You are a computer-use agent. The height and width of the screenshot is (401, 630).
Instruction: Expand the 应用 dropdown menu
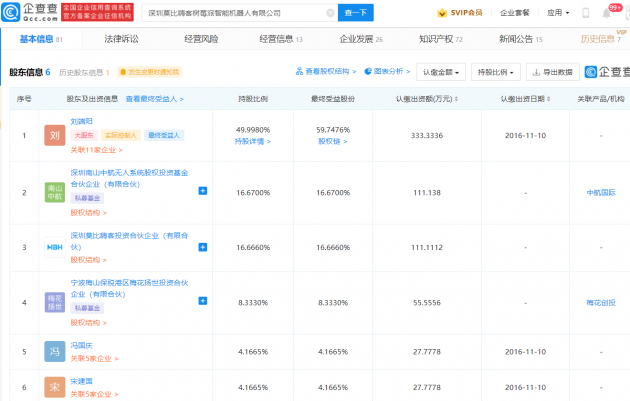[x=556, y=13]
